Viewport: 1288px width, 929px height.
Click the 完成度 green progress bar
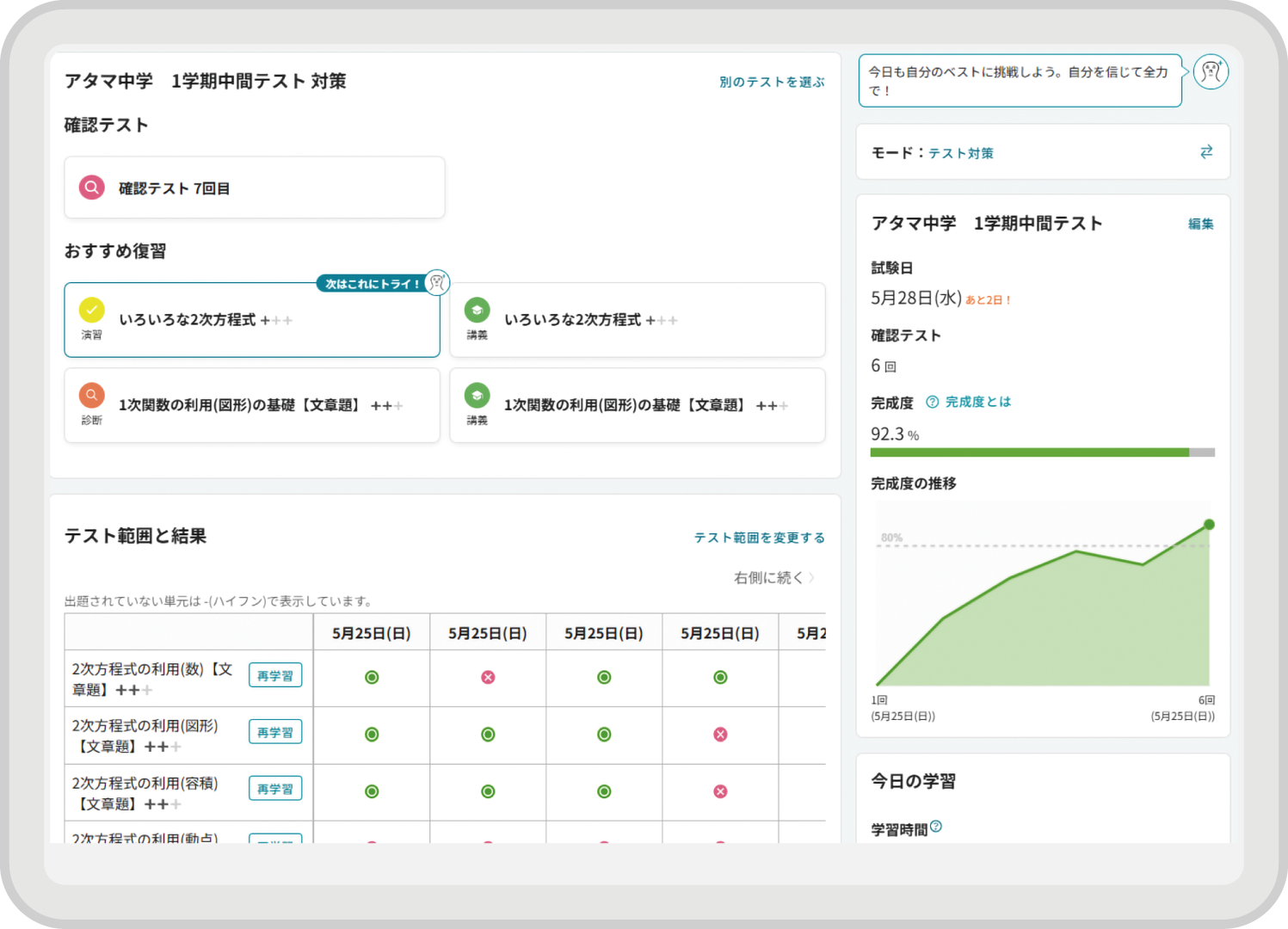tap(1029, 452)
